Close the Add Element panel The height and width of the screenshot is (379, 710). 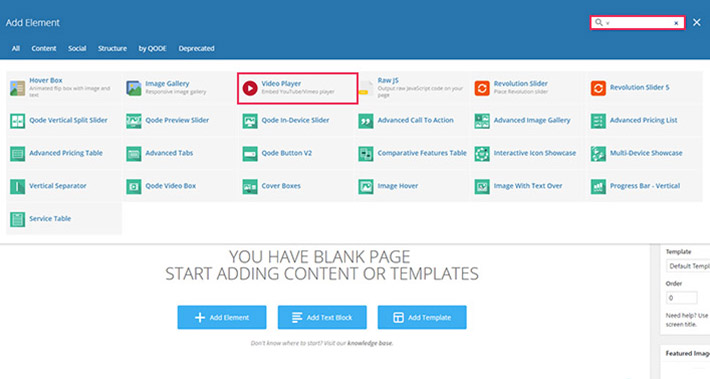(x=697, y=22)
